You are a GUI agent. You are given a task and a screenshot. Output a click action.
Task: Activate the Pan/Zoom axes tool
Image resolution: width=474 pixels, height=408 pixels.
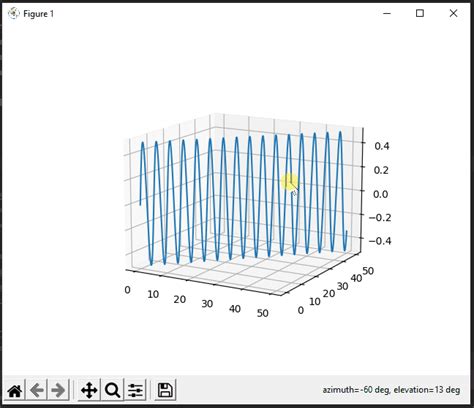click(89, 390)
